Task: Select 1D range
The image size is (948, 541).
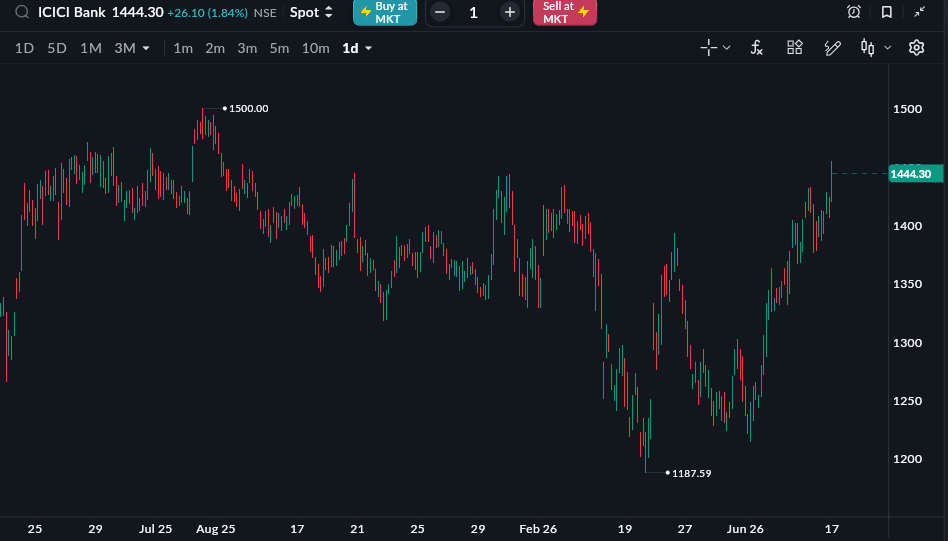Action: coord(24,48)
